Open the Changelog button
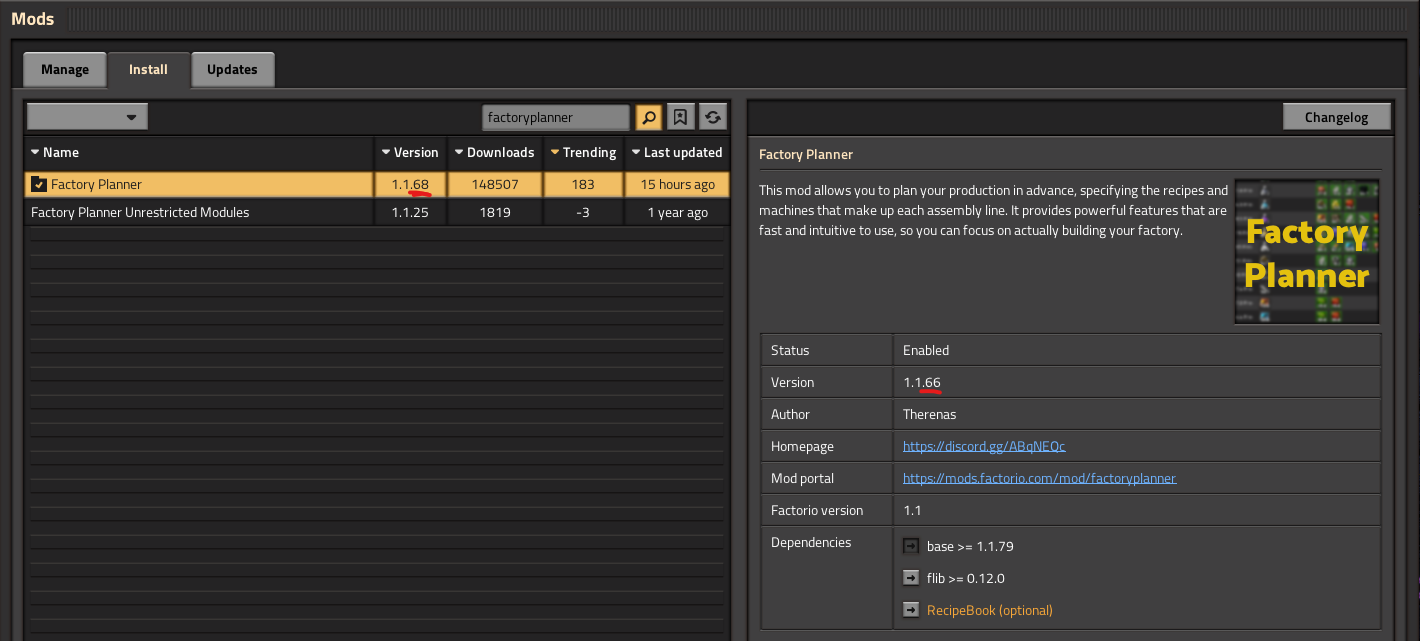The height and width of the screenshot is (641, 1420). 1336,117
